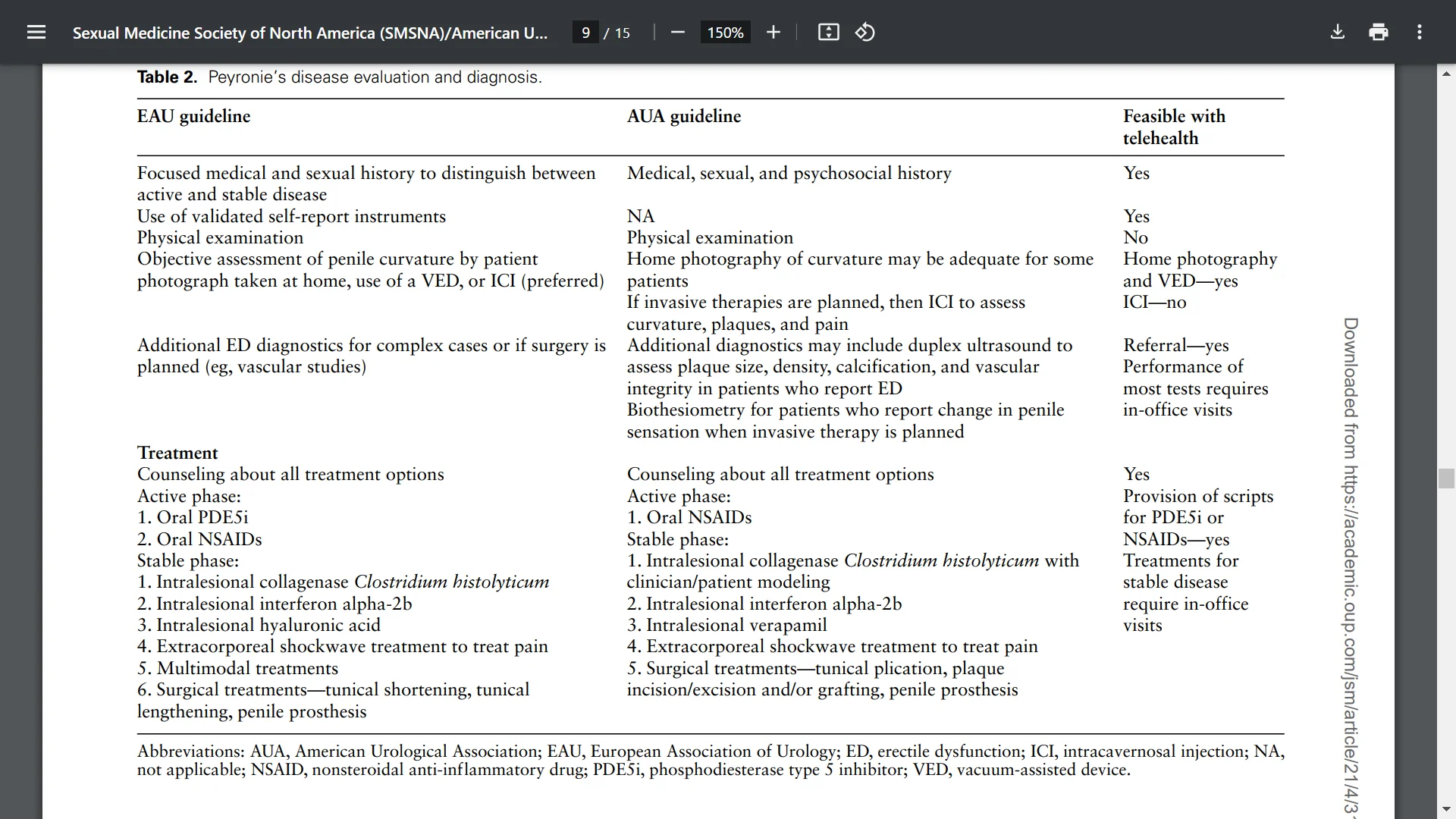The image size is (1456, 819).
Task: Open the more actions three-dot menu
Action: pos(1420,33)
